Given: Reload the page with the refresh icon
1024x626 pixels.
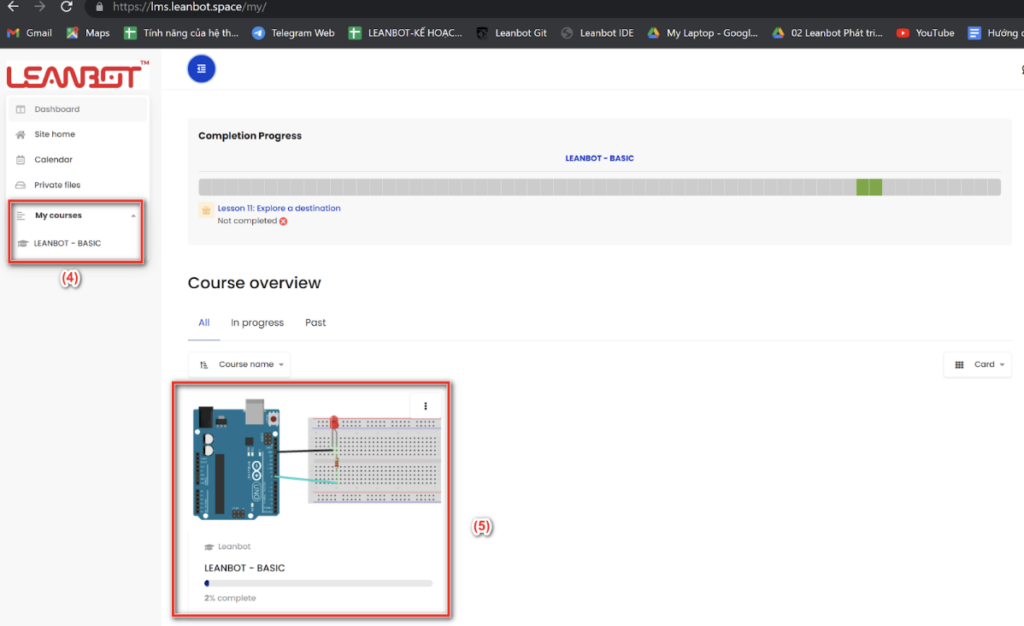Looking at the screenshot, I should coord(66,9).
